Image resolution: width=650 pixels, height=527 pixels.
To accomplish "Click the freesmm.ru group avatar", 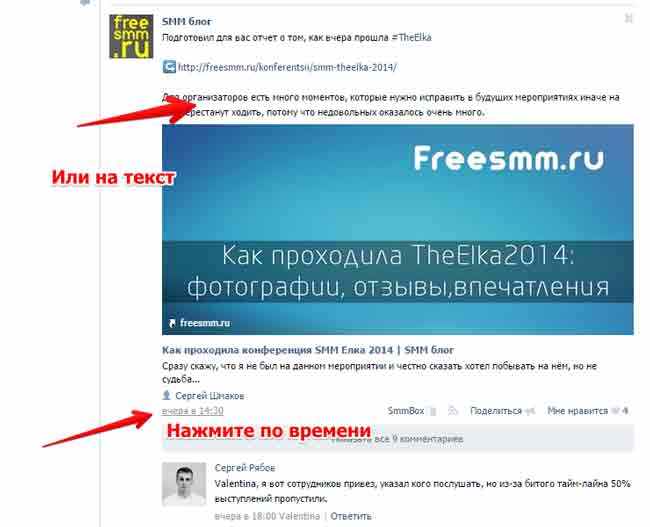I will tap(131, 36).
